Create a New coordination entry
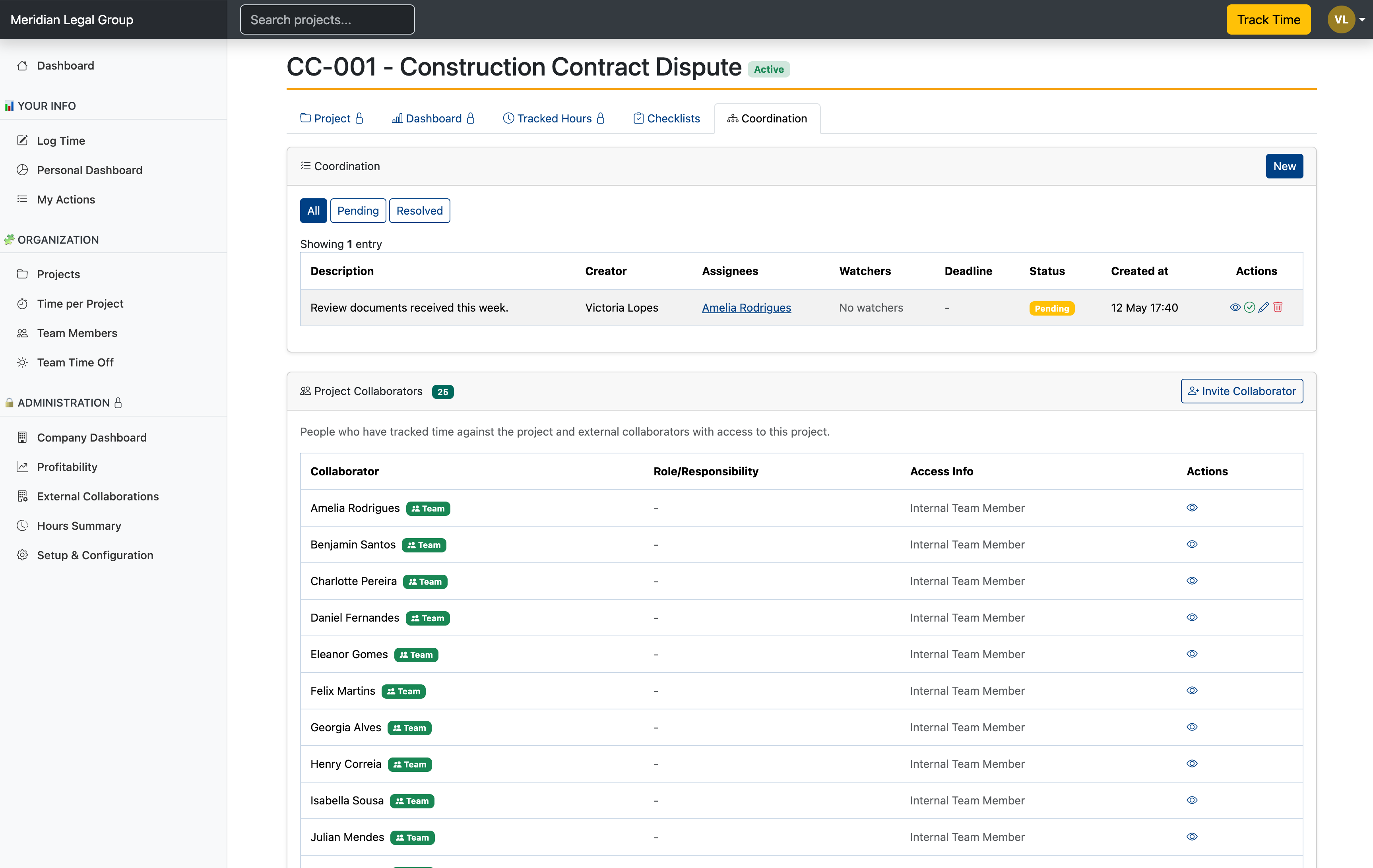 (1284, 166)
